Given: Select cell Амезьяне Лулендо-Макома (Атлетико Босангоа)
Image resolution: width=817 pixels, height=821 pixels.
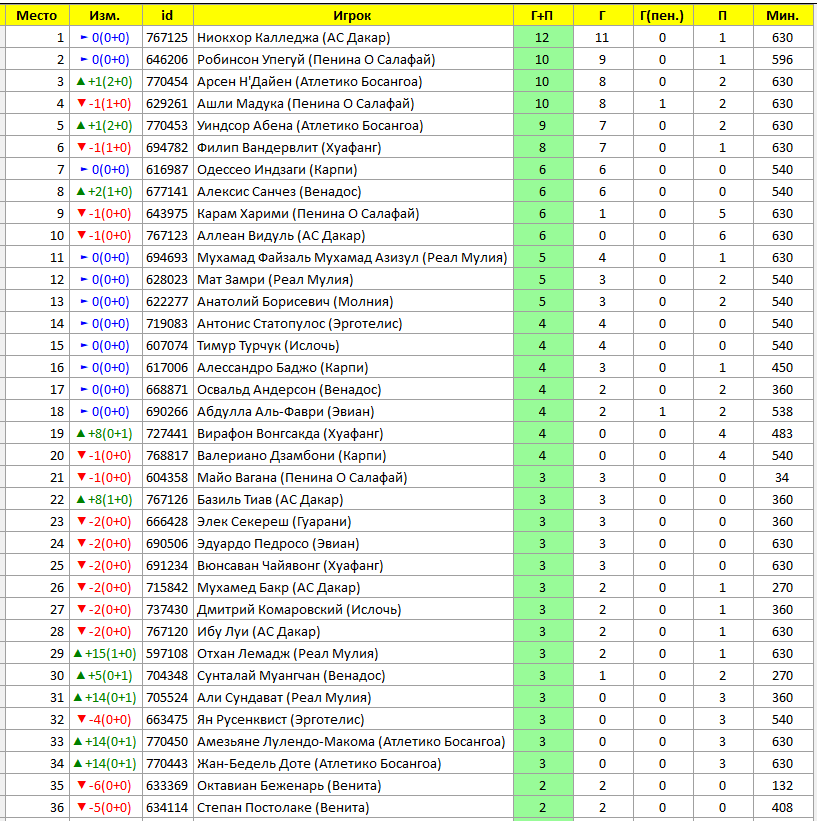Looking at the screenshot, I should click(353, 741).
